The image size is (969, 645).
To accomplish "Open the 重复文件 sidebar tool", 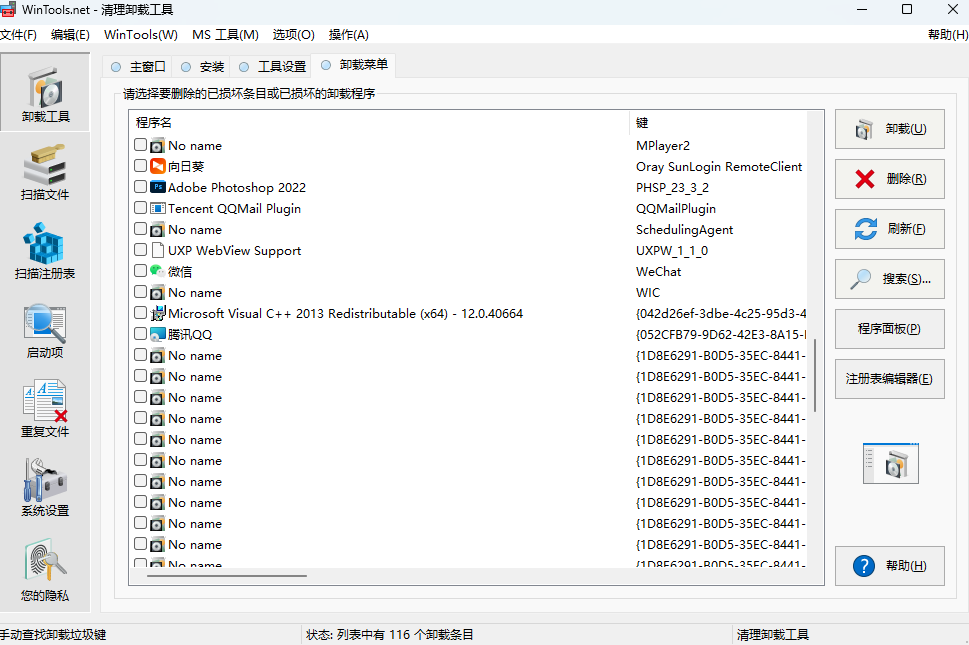I will tap(45, 408).
